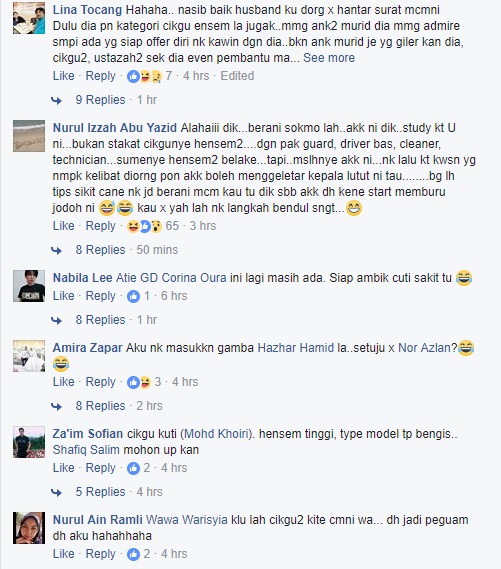
Task: Open Mohd Khoiri's tagged profile link
Action: tap(217, 434)
